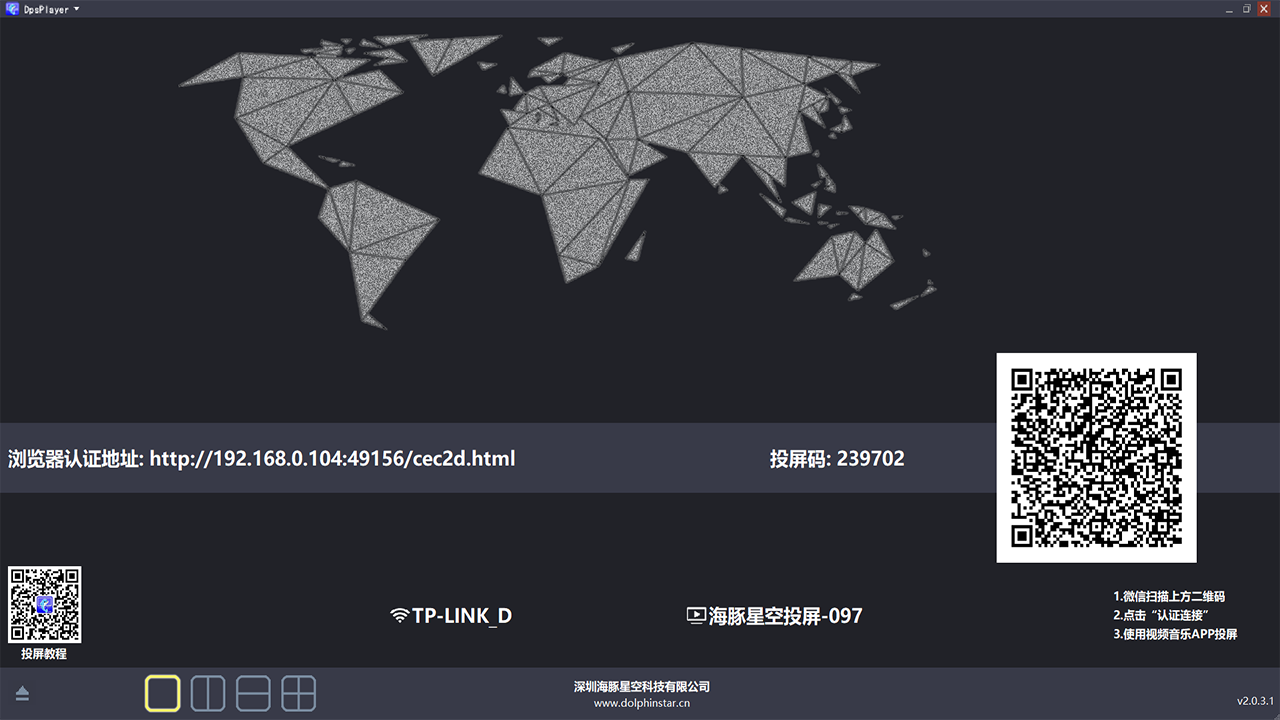Click the TP-LINK_D network name
The height and width of the screenshot is (720, 1280).
[x=462, y=616]
